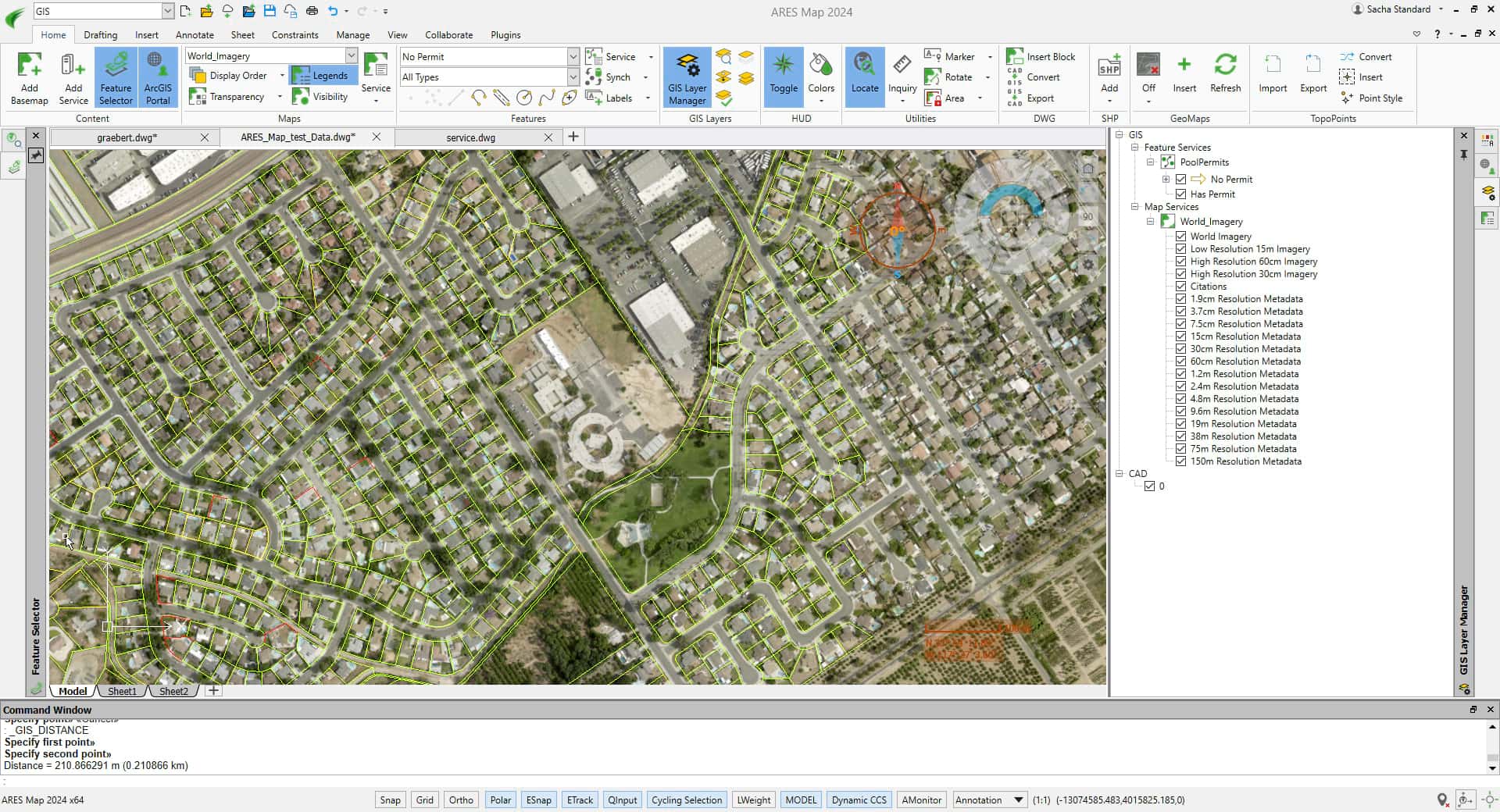Click the Add Basemap icon
Viewport: 1500px width, 812px height.
(30, 77)
